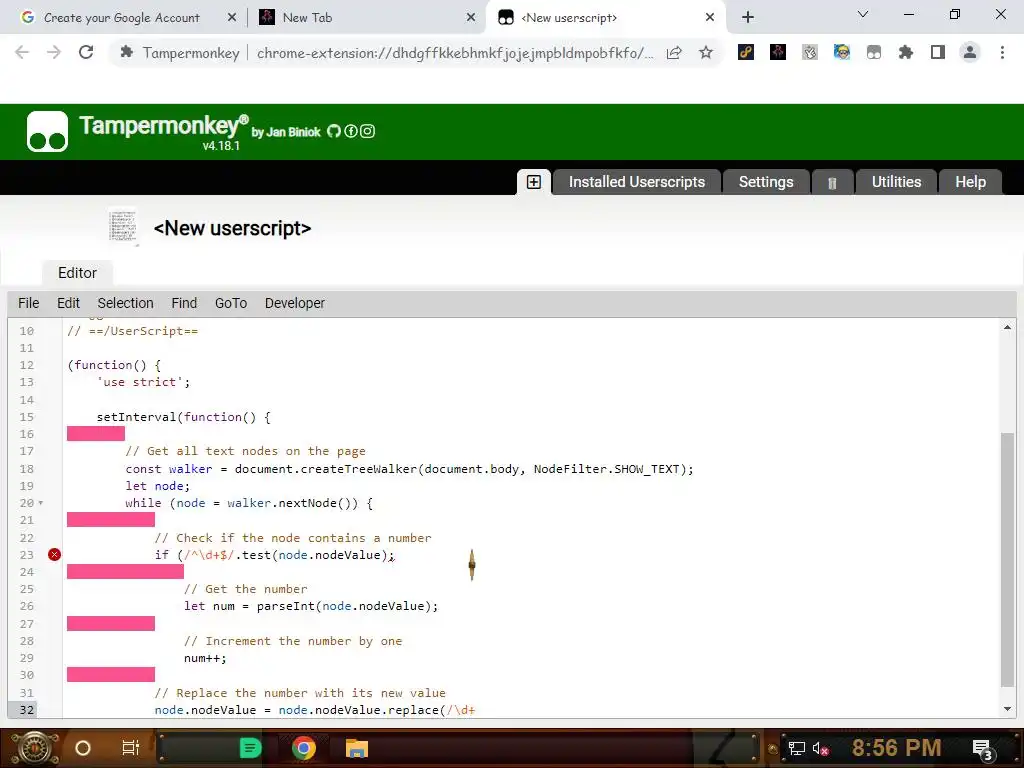This screenshot has width=1024, height=768.
Task: Open the Developer menu
Action: click(295, 303)
